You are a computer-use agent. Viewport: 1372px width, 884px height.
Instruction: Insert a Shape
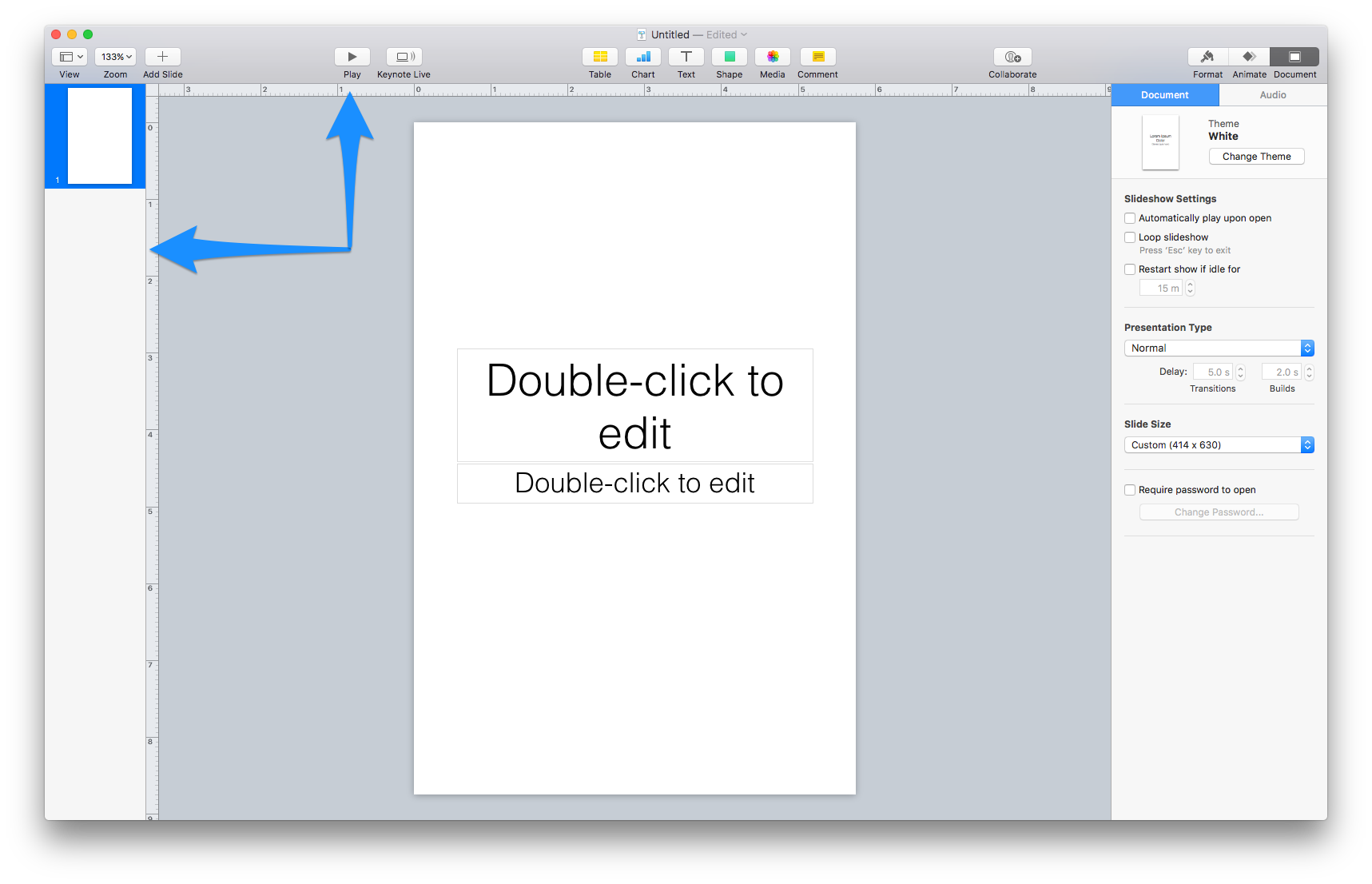click(x=729, y=57)
